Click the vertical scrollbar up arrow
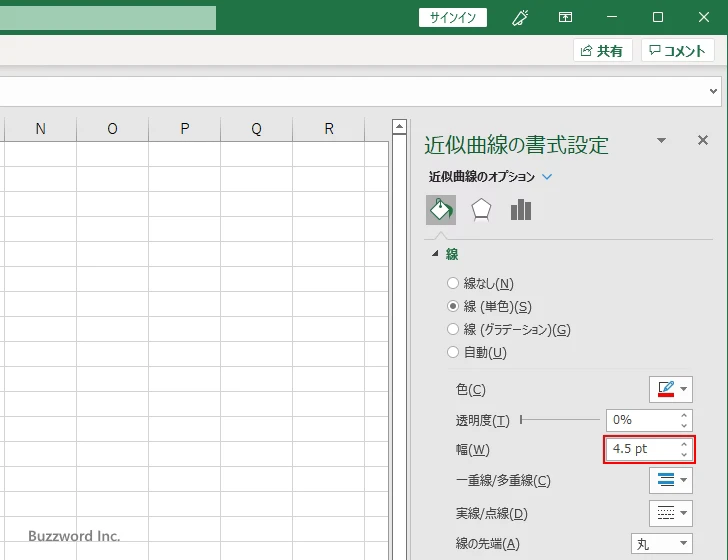Image resolution: width=728 pixels, height=560 pixels. click(x=399, y=126)
